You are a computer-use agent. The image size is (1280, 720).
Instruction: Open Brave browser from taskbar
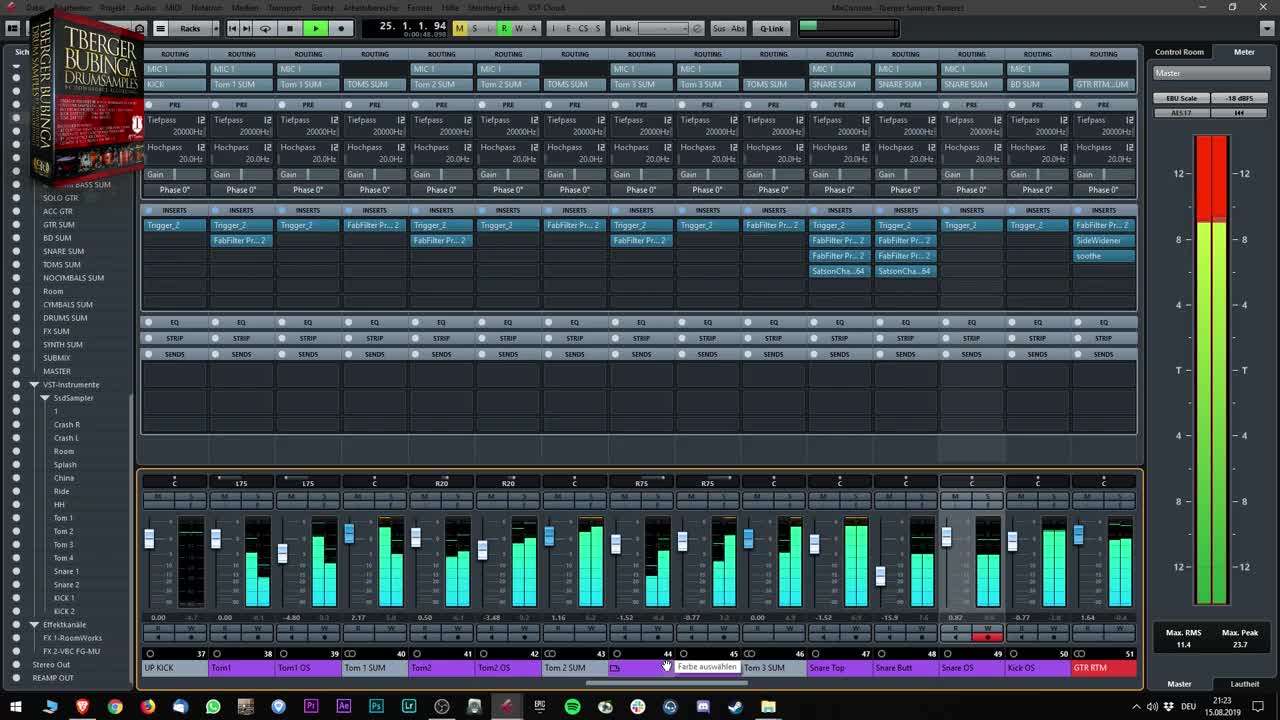click(83, 707)
